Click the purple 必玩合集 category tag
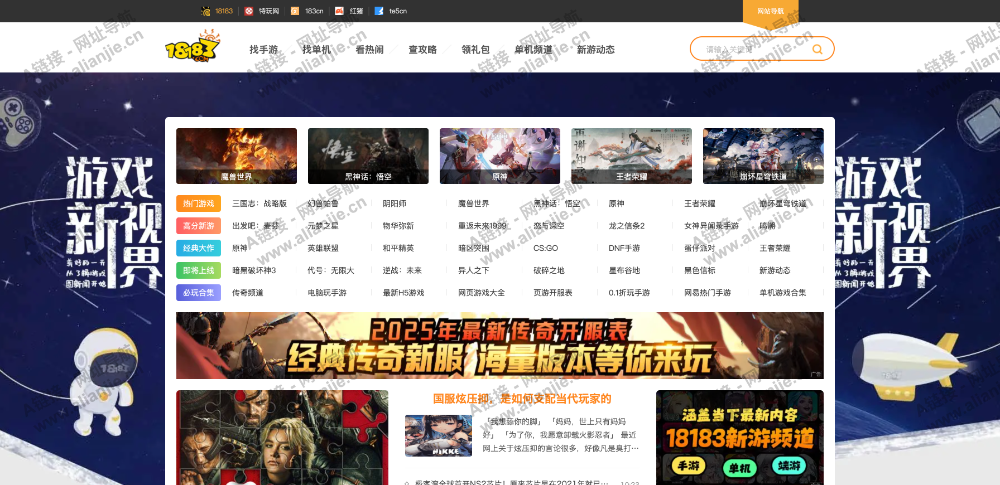 click(x=198, y=293)
